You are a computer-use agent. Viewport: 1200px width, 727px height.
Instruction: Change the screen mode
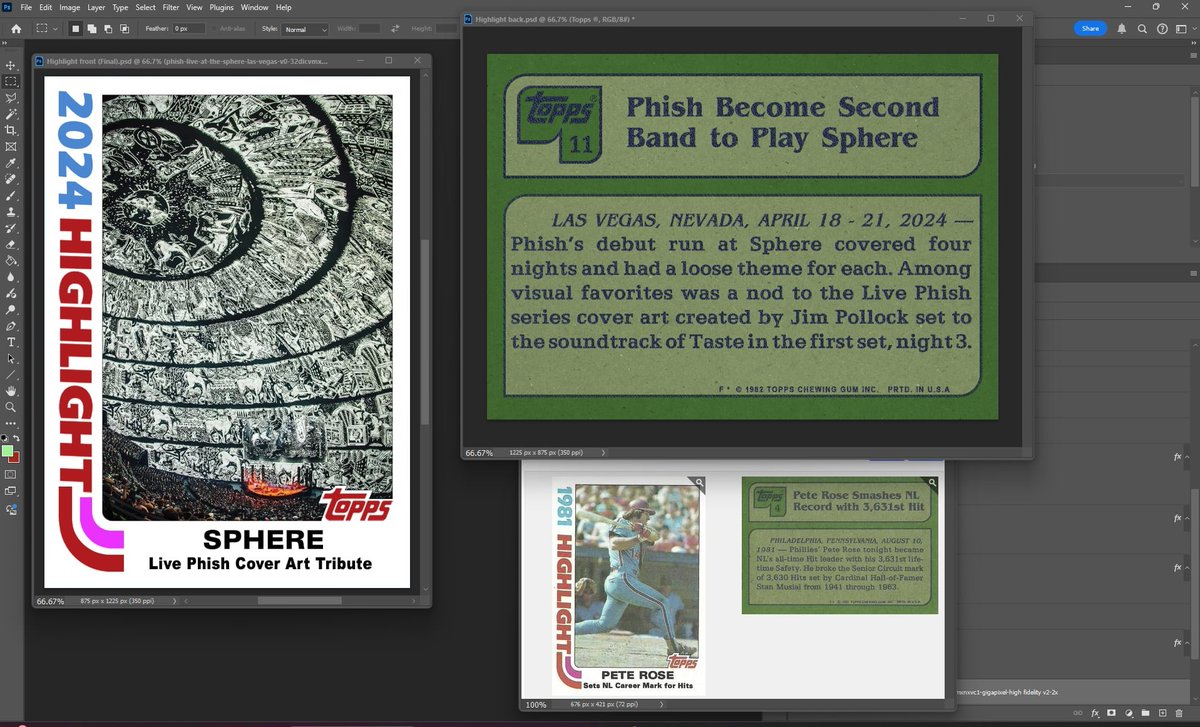click(x=11, y=491)
